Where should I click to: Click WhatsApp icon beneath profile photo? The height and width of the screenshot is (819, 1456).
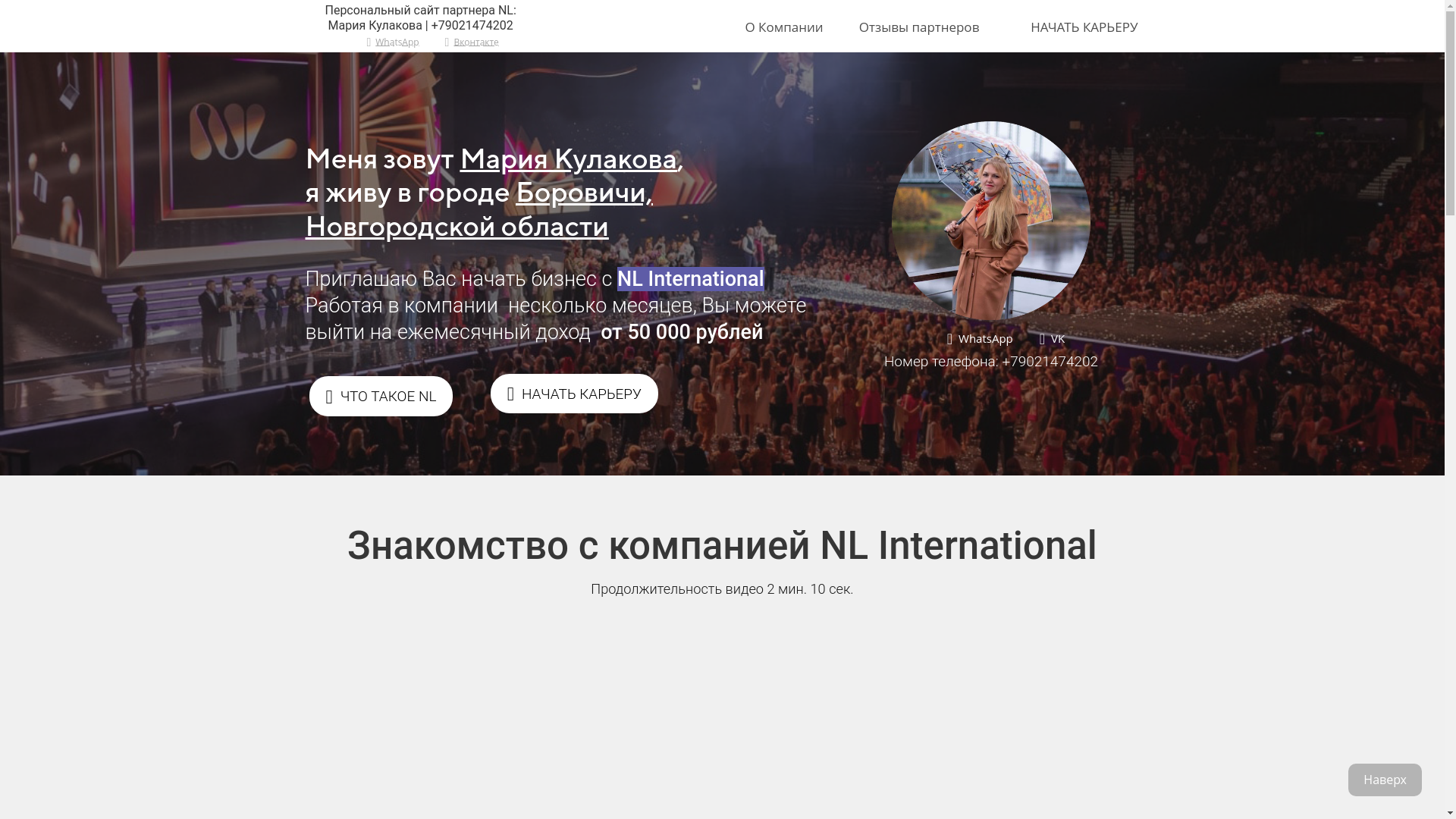point(949,339)
